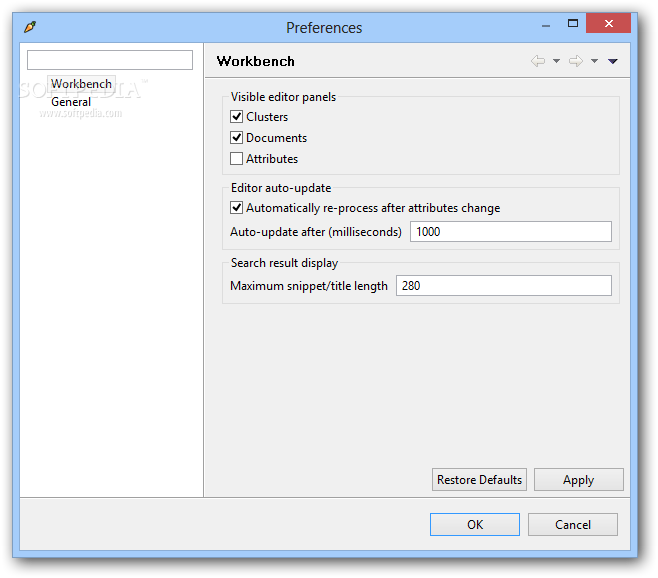Screen dimensions: 658x578
Task: Click the Cancel button
Action: pos(573,525)
